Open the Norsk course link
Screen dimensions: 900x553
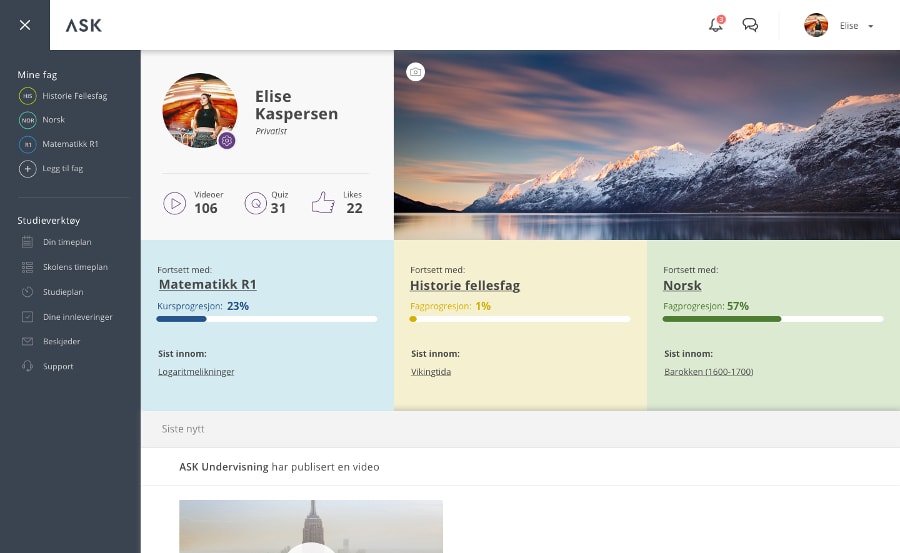click(x=682, y=285)
